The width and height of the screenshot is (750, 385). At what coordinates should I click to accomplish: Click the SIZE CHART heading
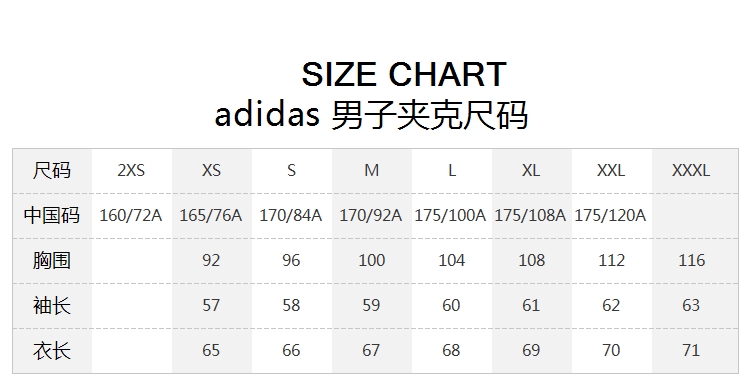point(404,74)
